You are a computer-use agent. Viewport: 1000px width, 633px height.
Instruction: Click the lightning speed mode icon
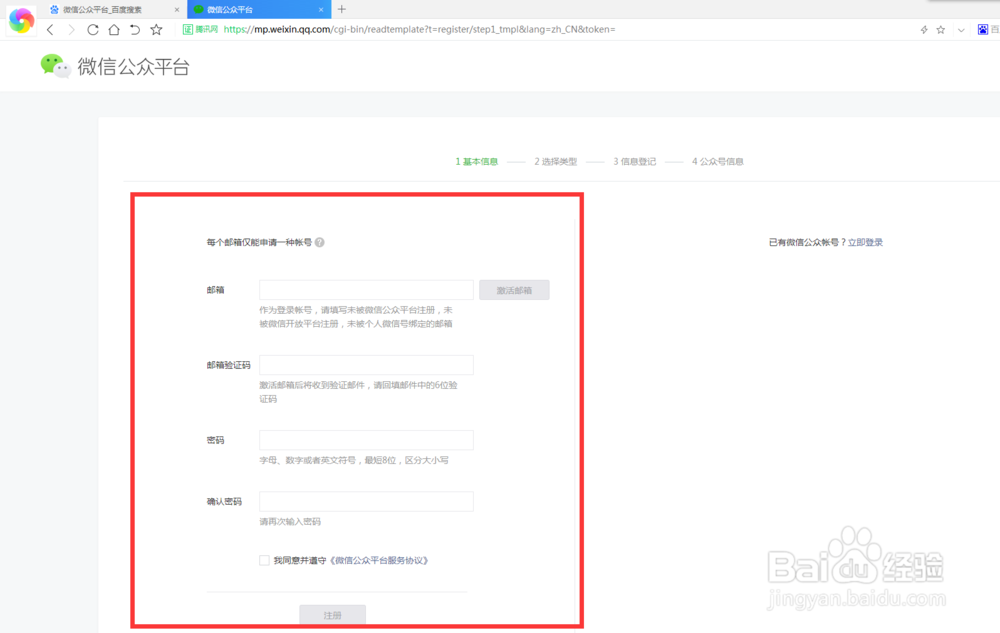[923, 29]
